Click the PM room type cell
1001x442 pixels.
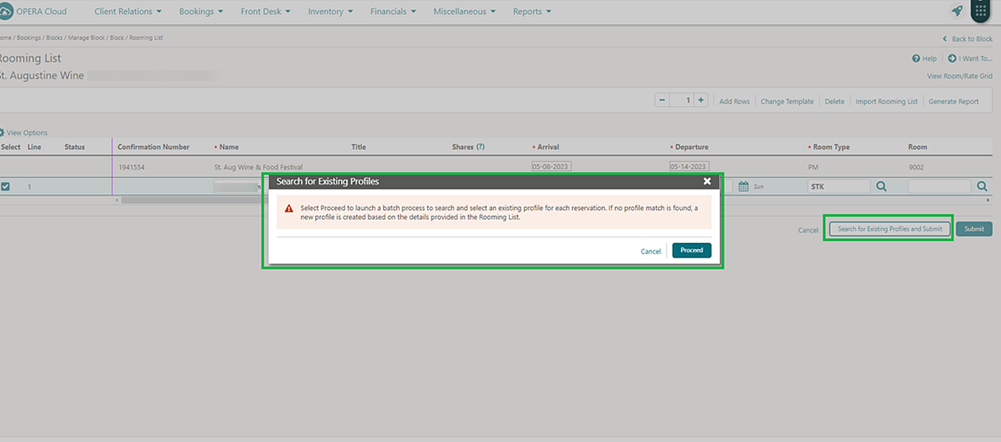tap(813, 167)
